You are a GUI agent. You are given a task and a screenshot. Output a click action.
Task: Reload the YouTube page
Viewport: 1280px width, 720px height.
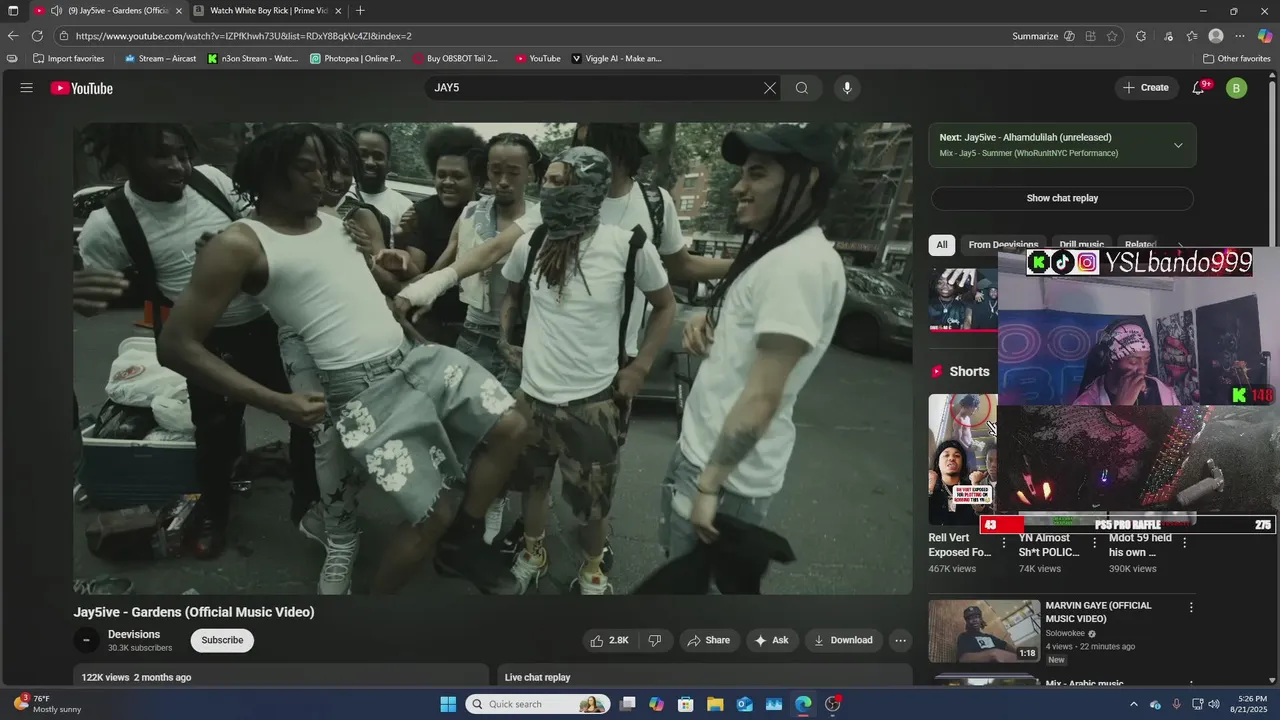pos(37,36)
